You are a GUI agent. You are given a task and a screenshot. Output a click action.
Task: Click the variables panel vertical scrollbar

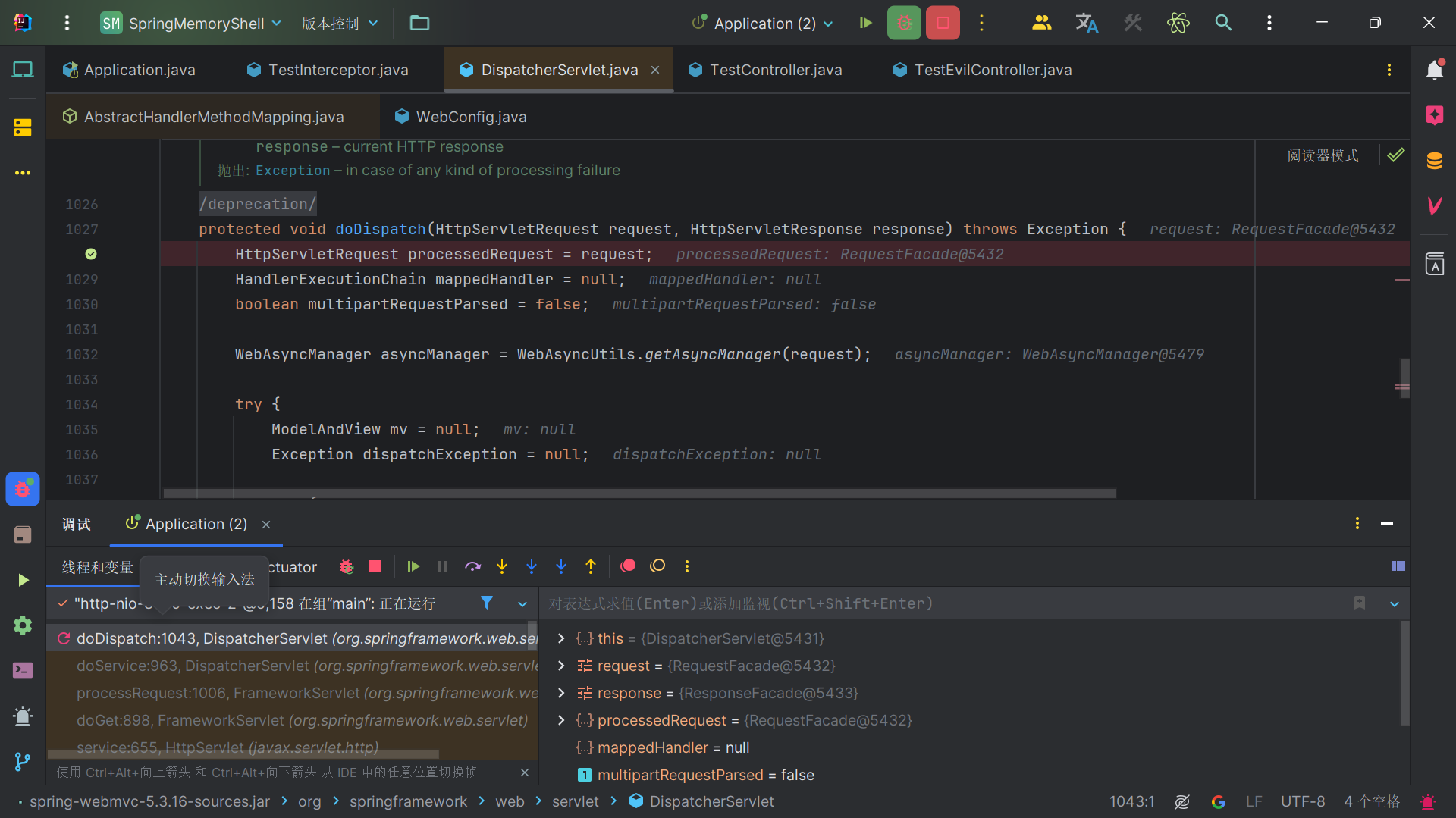(x=1404, y=673)
